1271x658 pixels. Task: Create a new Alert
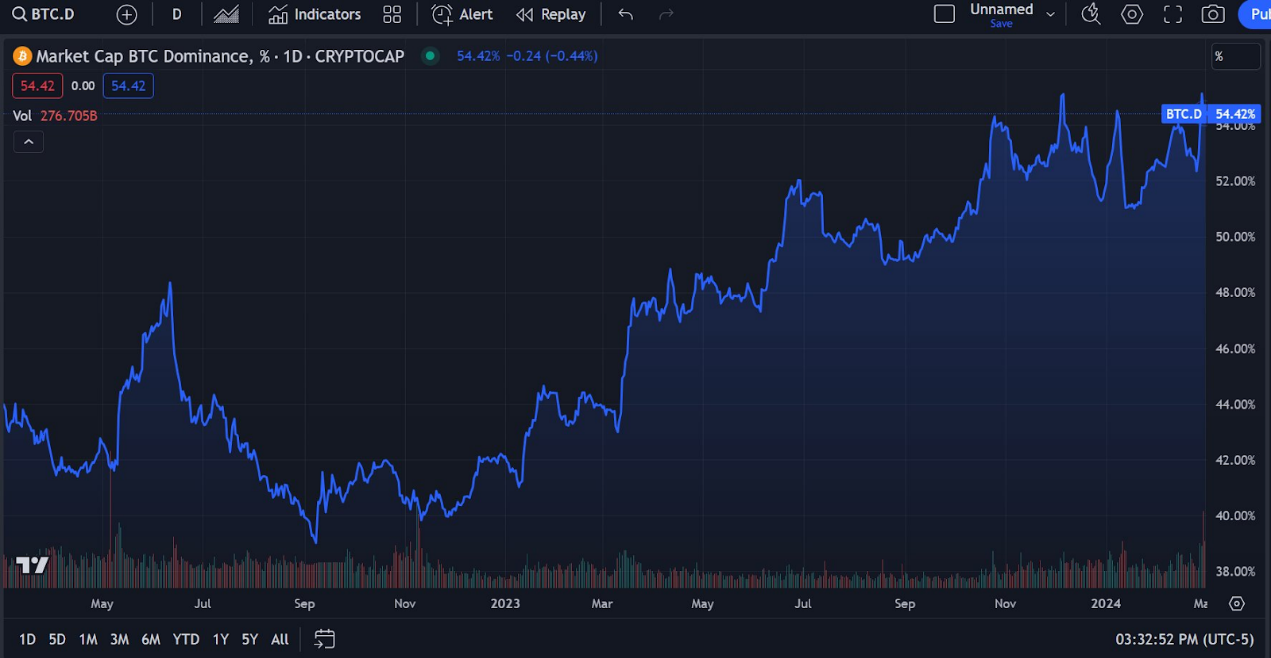[x=462, y=14]
